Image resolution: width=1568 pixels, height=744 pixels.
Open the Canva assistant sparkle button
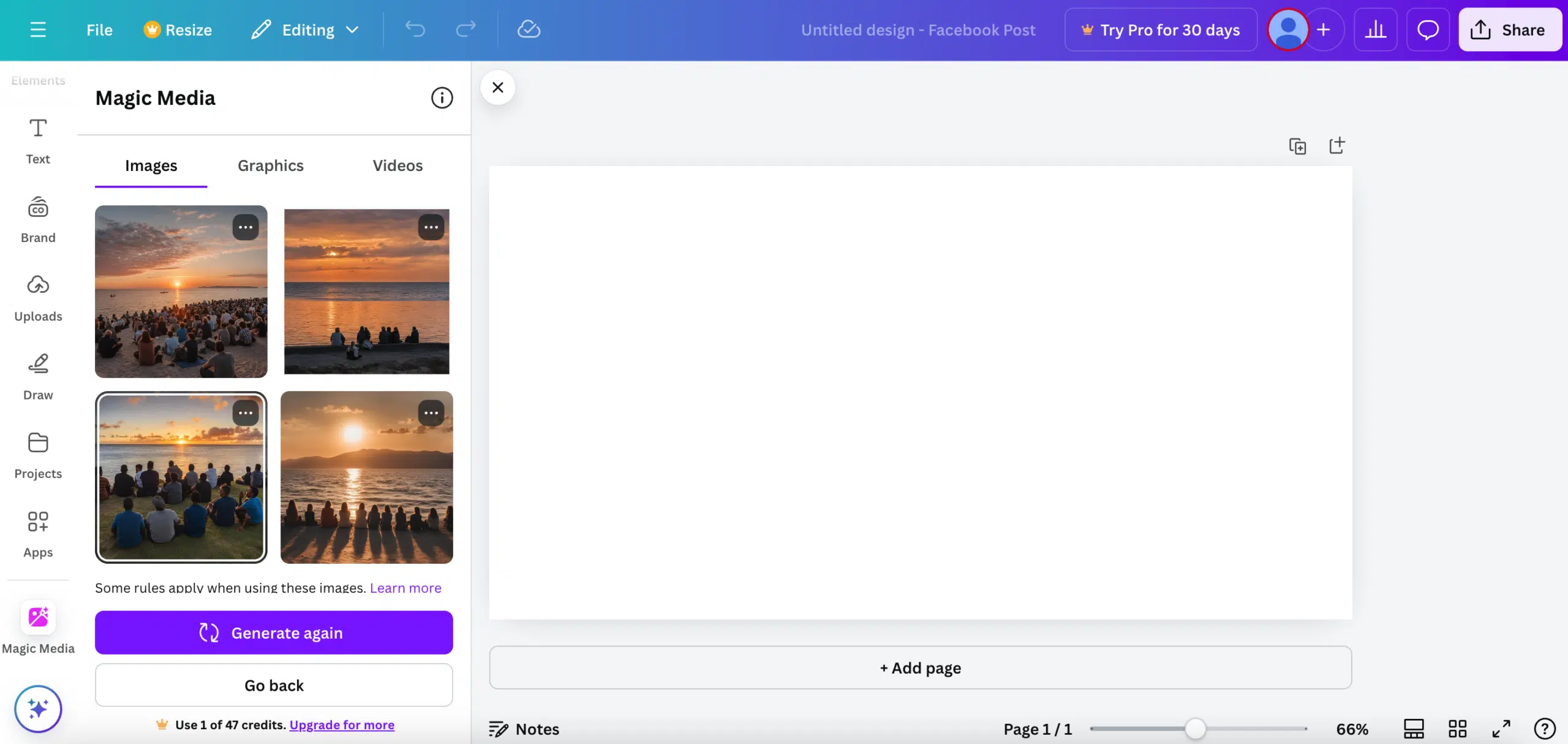38,709
